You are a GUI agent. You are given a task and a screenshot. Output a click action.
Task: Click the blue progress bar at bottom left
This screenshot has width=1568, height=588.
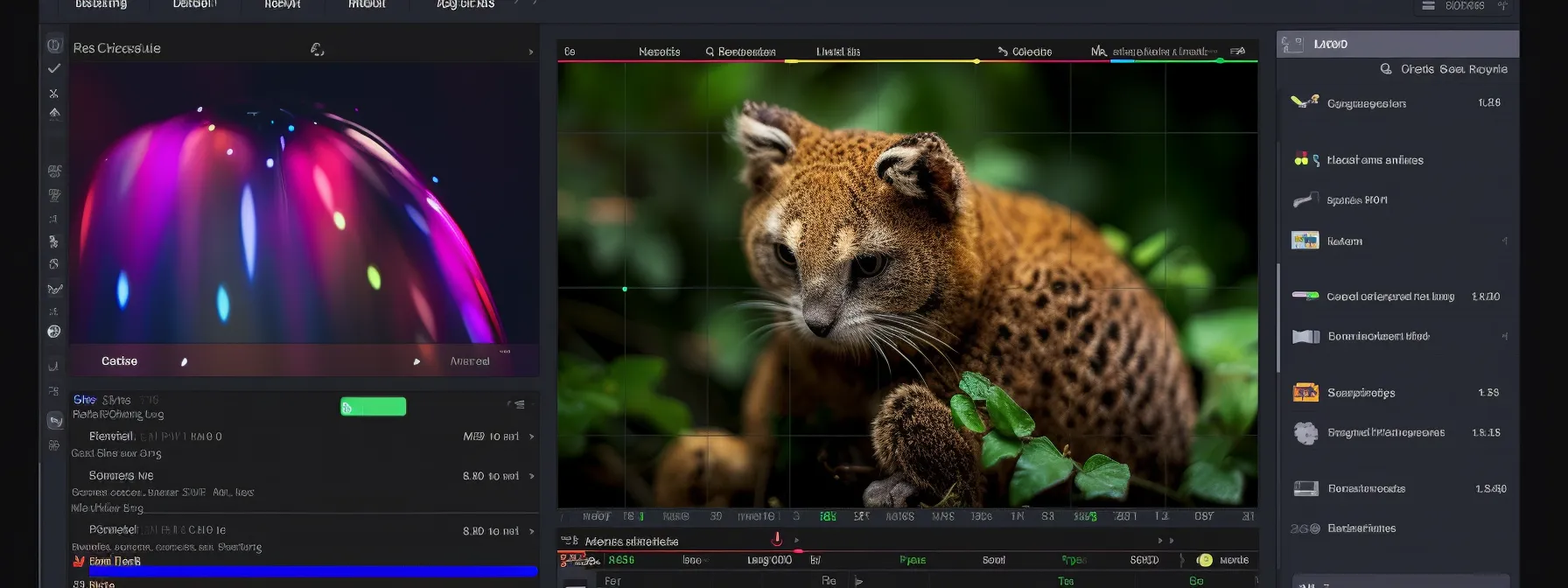(x=312, y=571)
